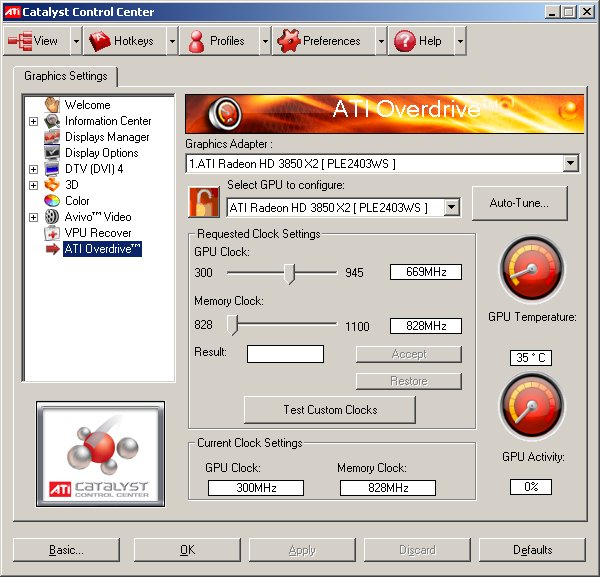Click the Welcome hand icon
Screen dimensions: 600x577
click(x=52, y=104)
